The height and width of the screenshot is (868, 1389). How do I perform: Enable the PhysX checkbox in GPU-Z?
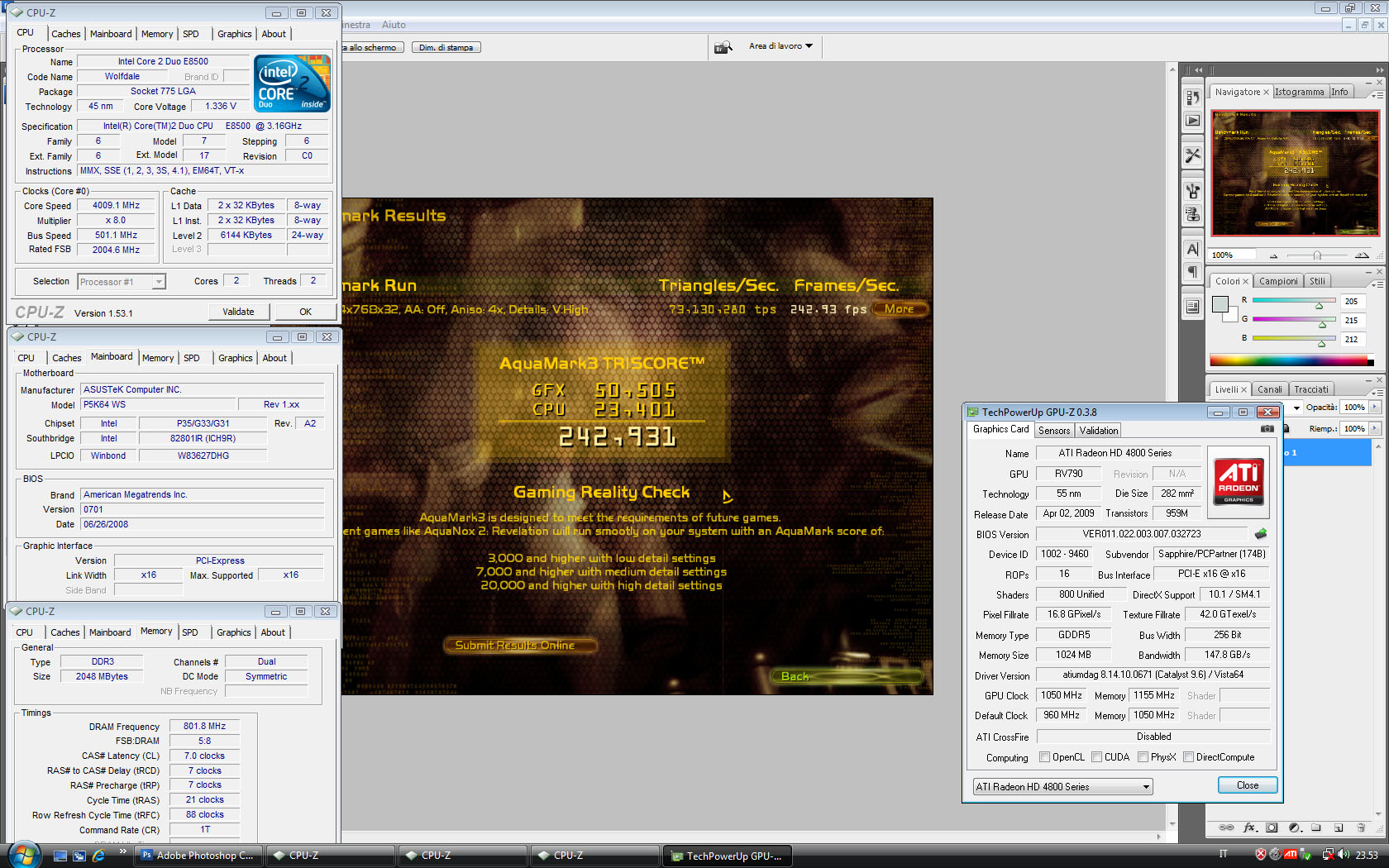[1143, 757]
